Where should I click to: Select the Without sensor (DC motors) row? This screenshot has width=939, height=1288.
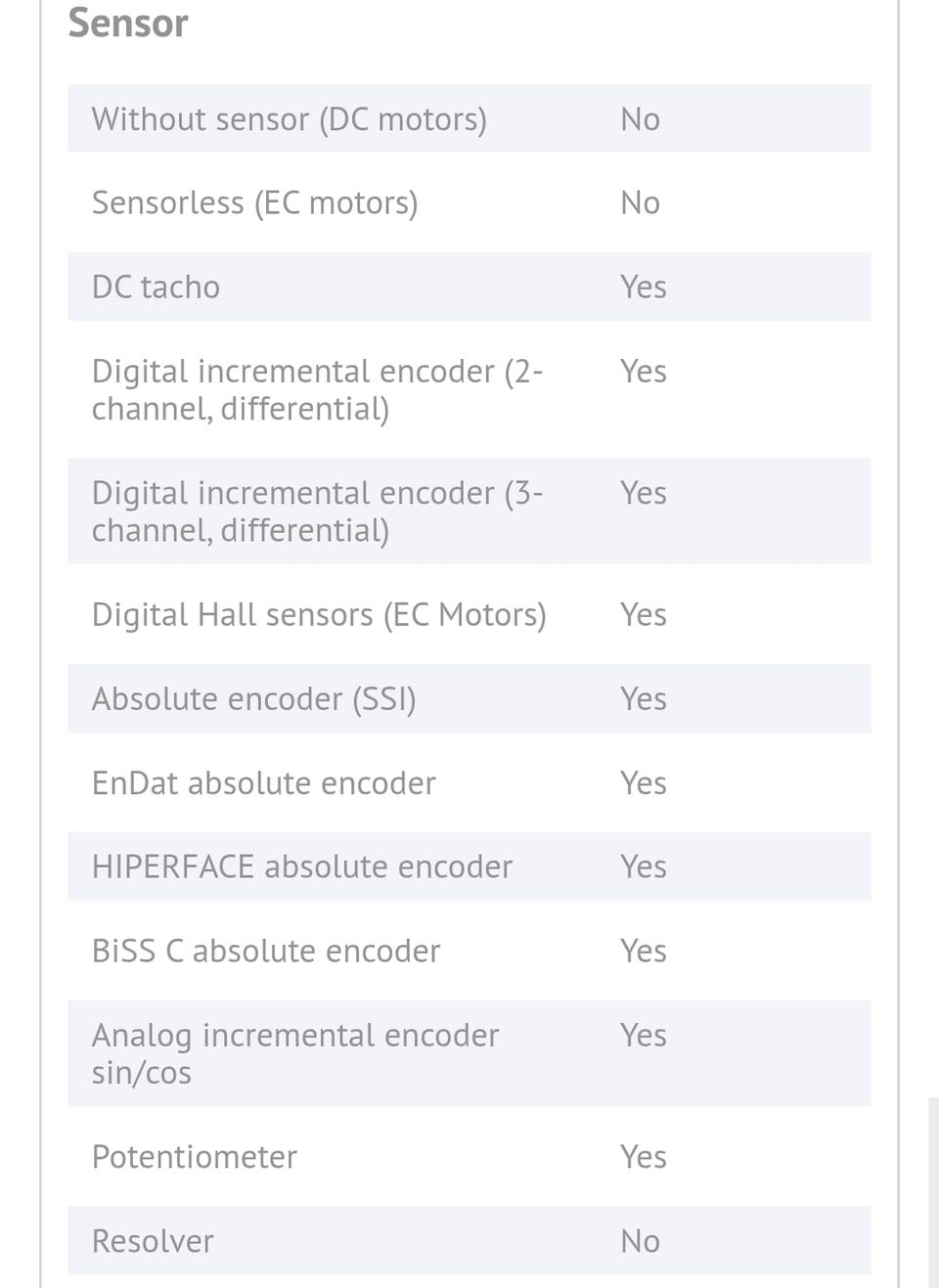coord(469,118)
